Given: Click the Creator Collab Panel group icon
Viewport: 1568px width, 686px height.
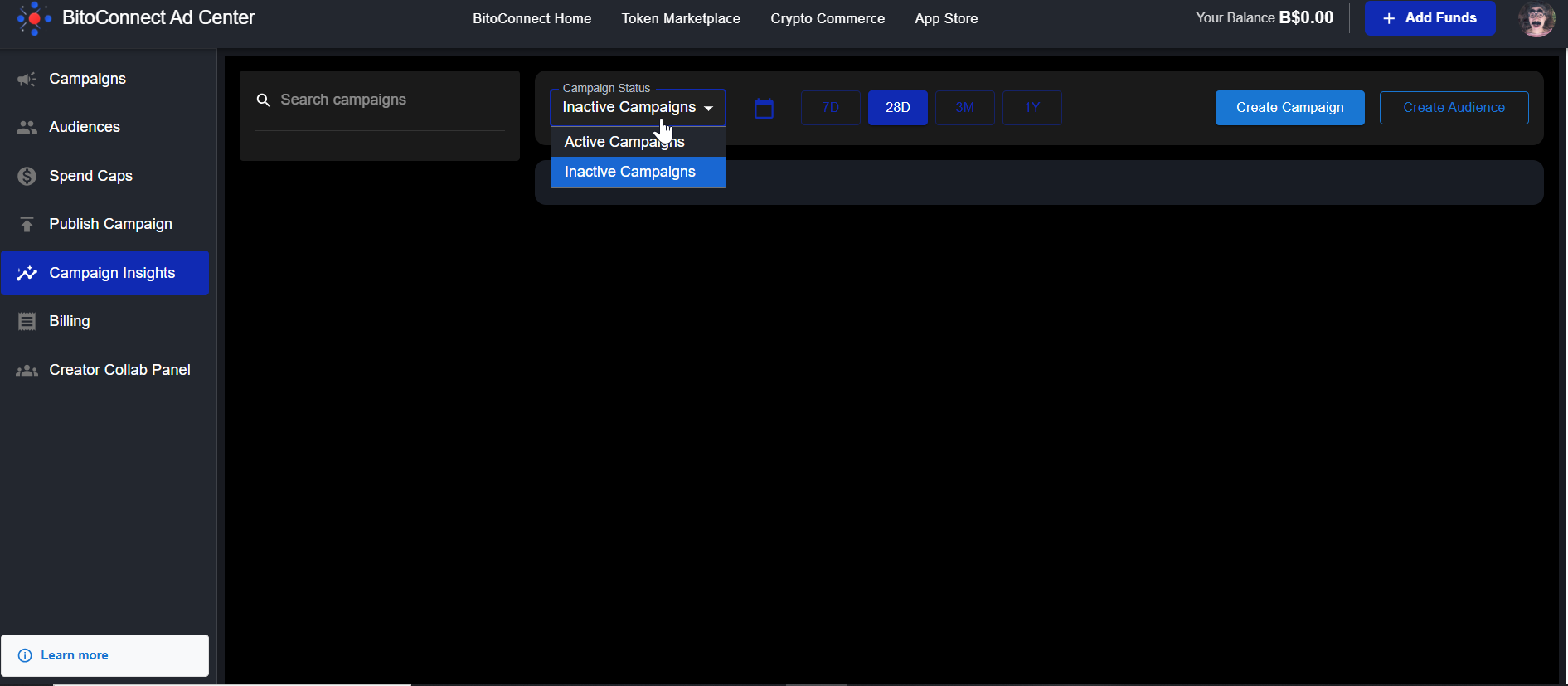Looking at the screenshot, I should click(x=27, y=370).
